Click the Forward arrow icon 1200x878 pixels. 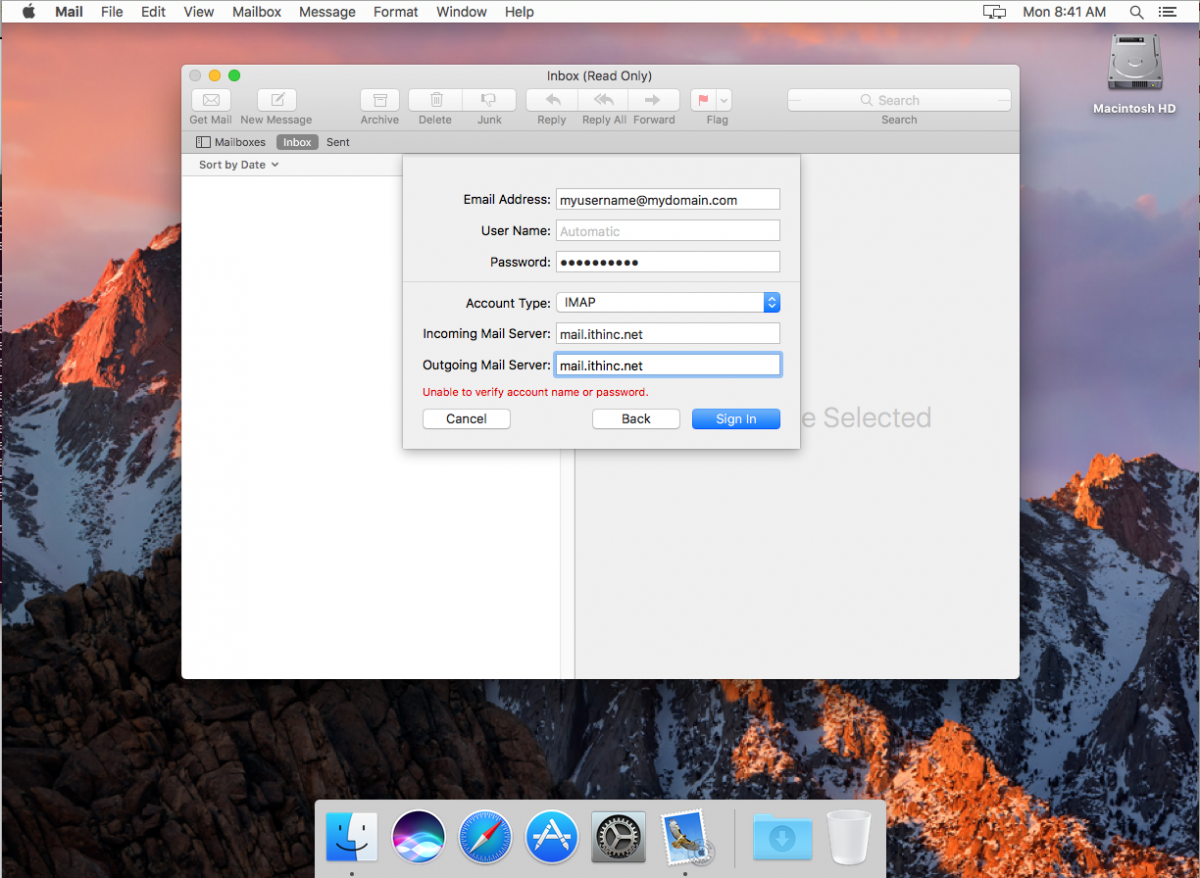point(654,100)
